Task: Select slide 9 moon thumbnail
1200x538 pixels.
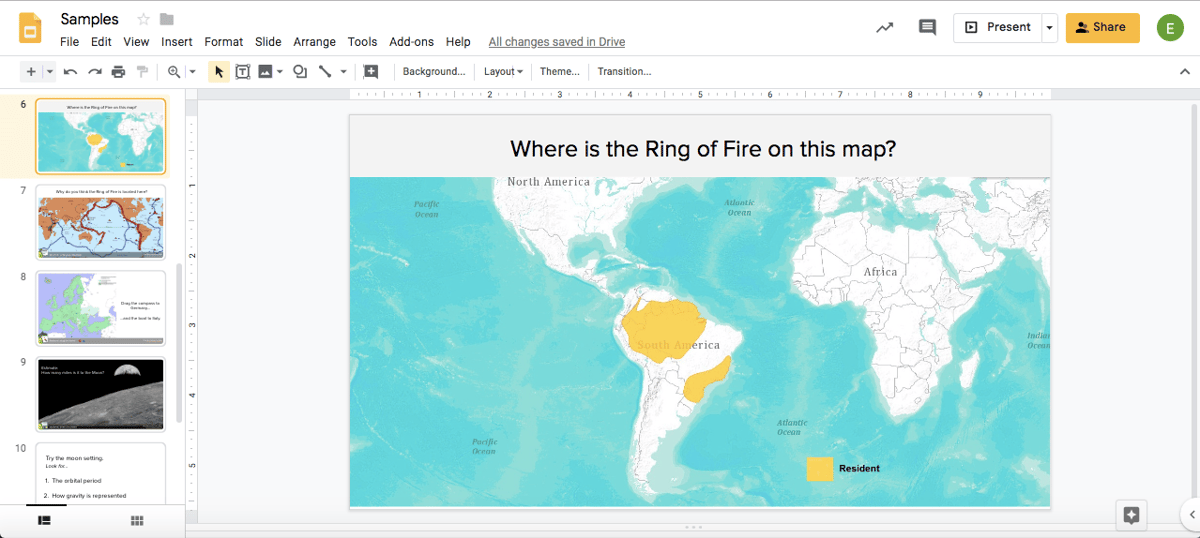Action: [100, 394]
